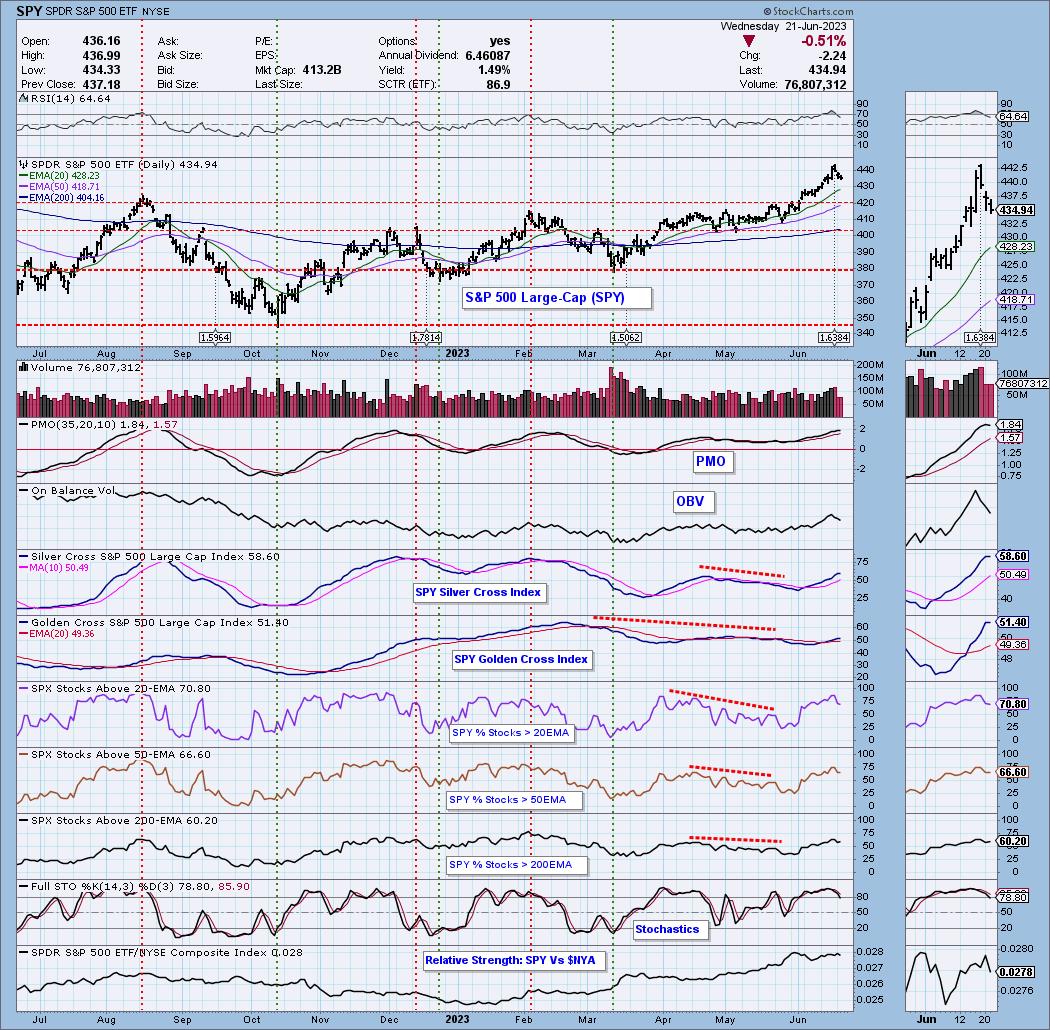Click the SPY % Stocks > 20EMA annotation

pos(510,733)
